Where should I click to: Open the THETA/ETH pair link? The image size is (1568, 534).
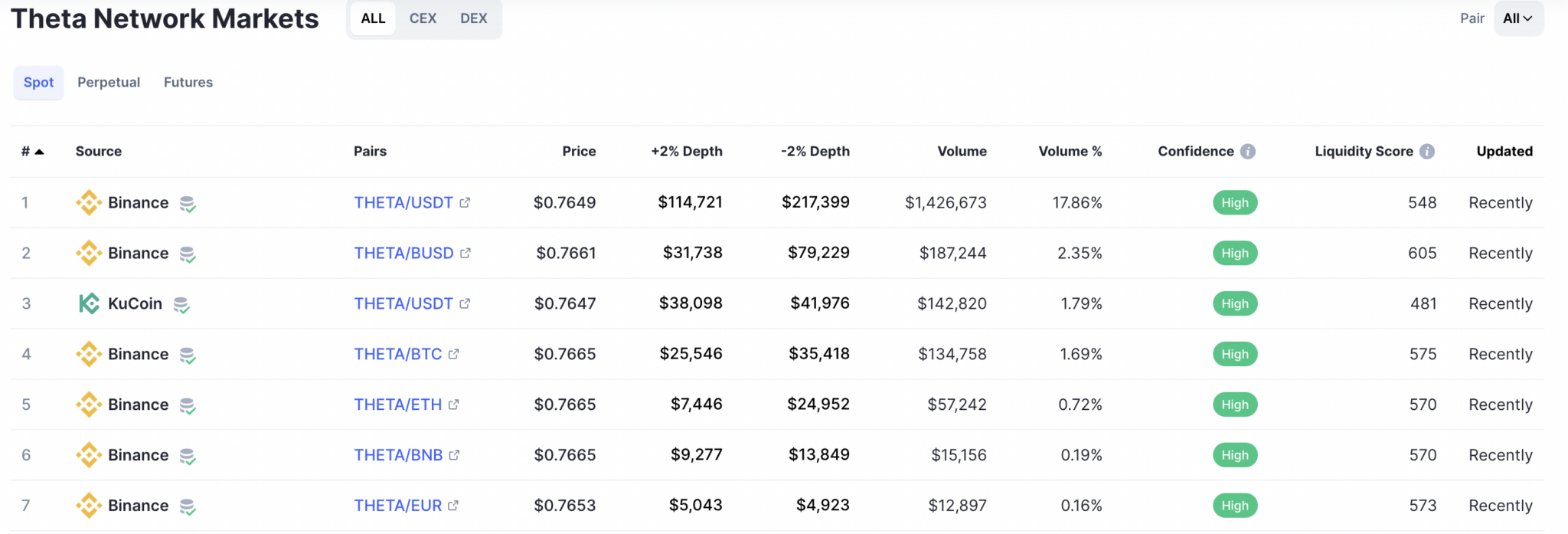(x=397, y=405)
